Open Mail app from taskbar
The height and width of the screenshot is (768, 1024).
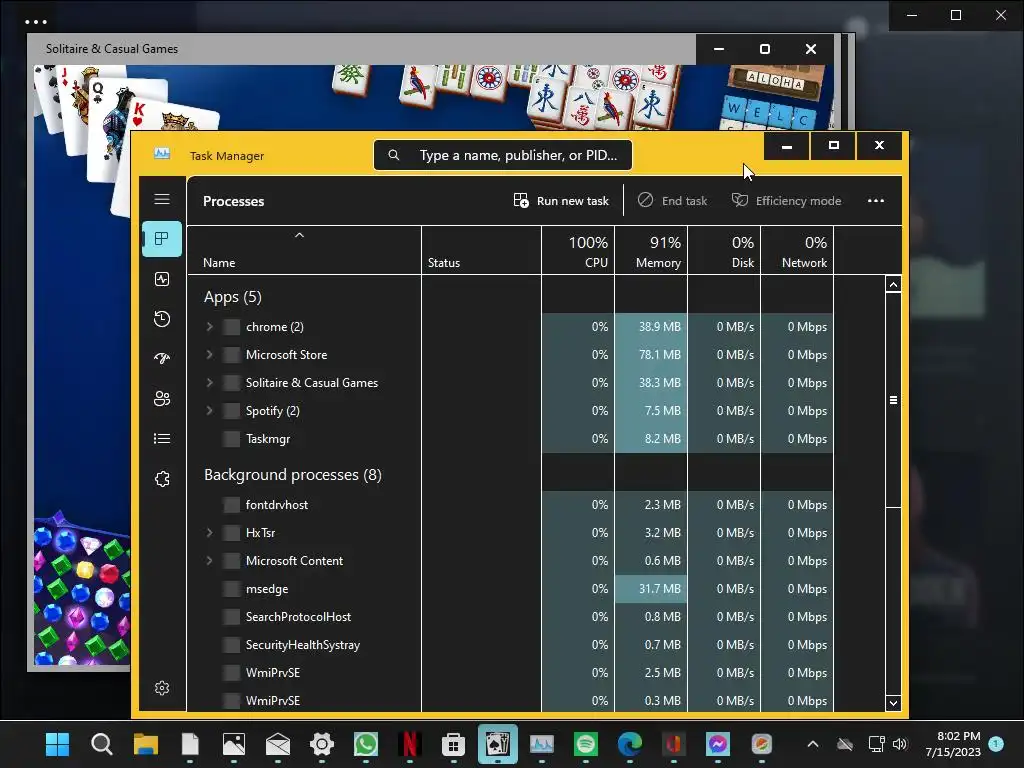(278, 744)
